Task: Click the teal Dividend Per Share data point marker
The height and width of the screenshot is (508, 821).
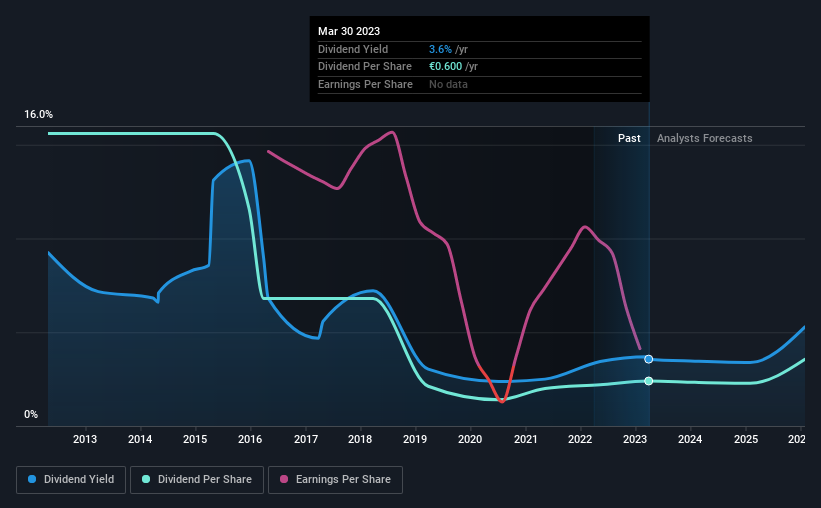Action: 648,381
